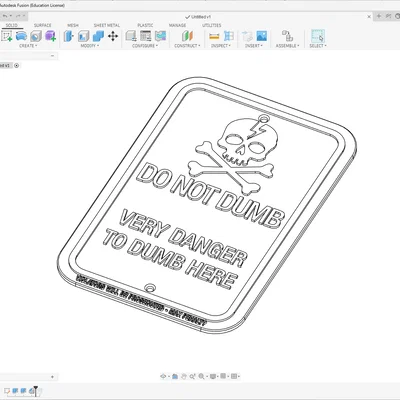The image size is (400, 400).
Task: Select the first sketch feature in timeline
Action: 7,391
